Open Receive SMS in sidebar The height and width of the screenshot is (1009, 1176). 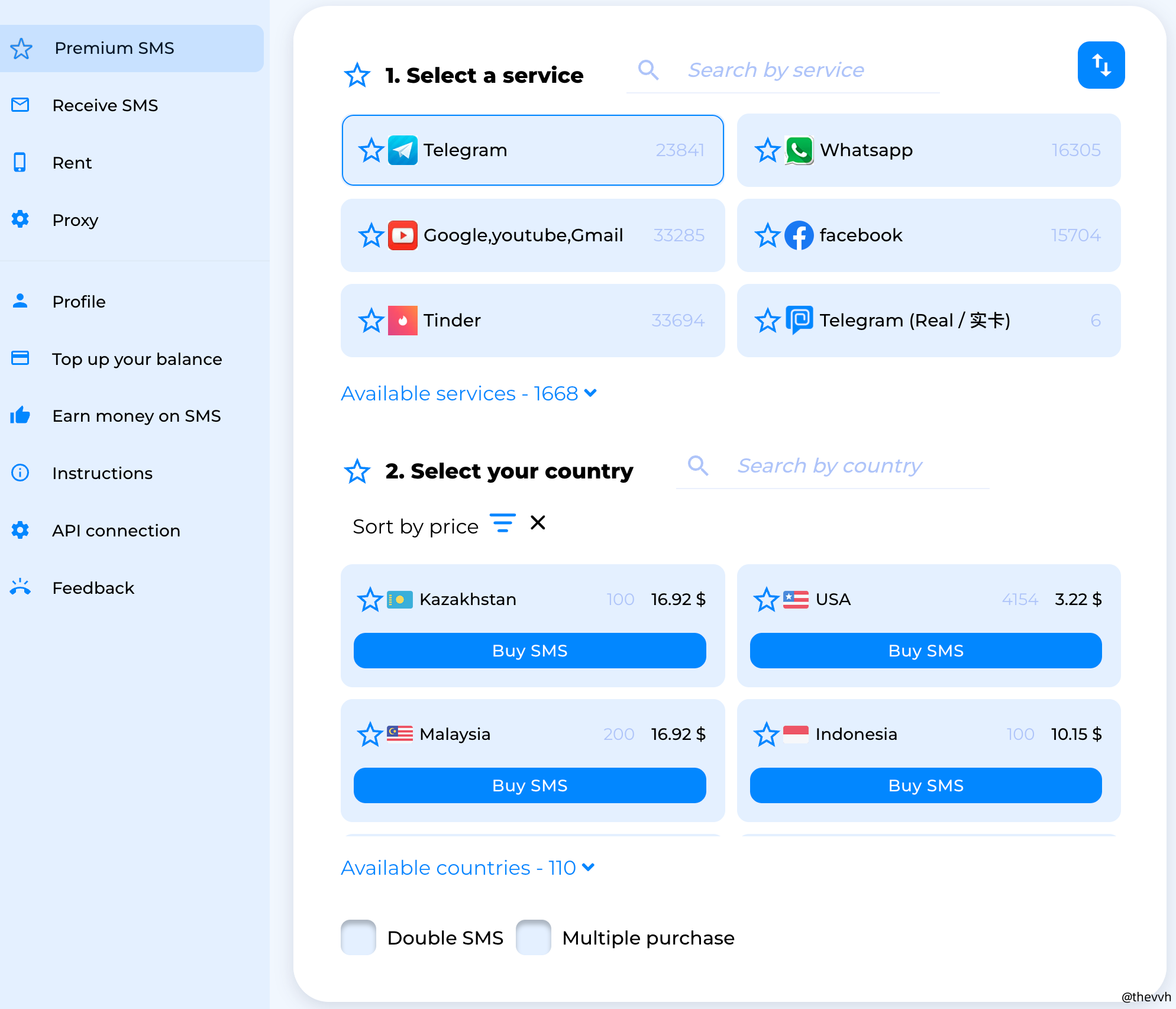(x=105, y=105)
